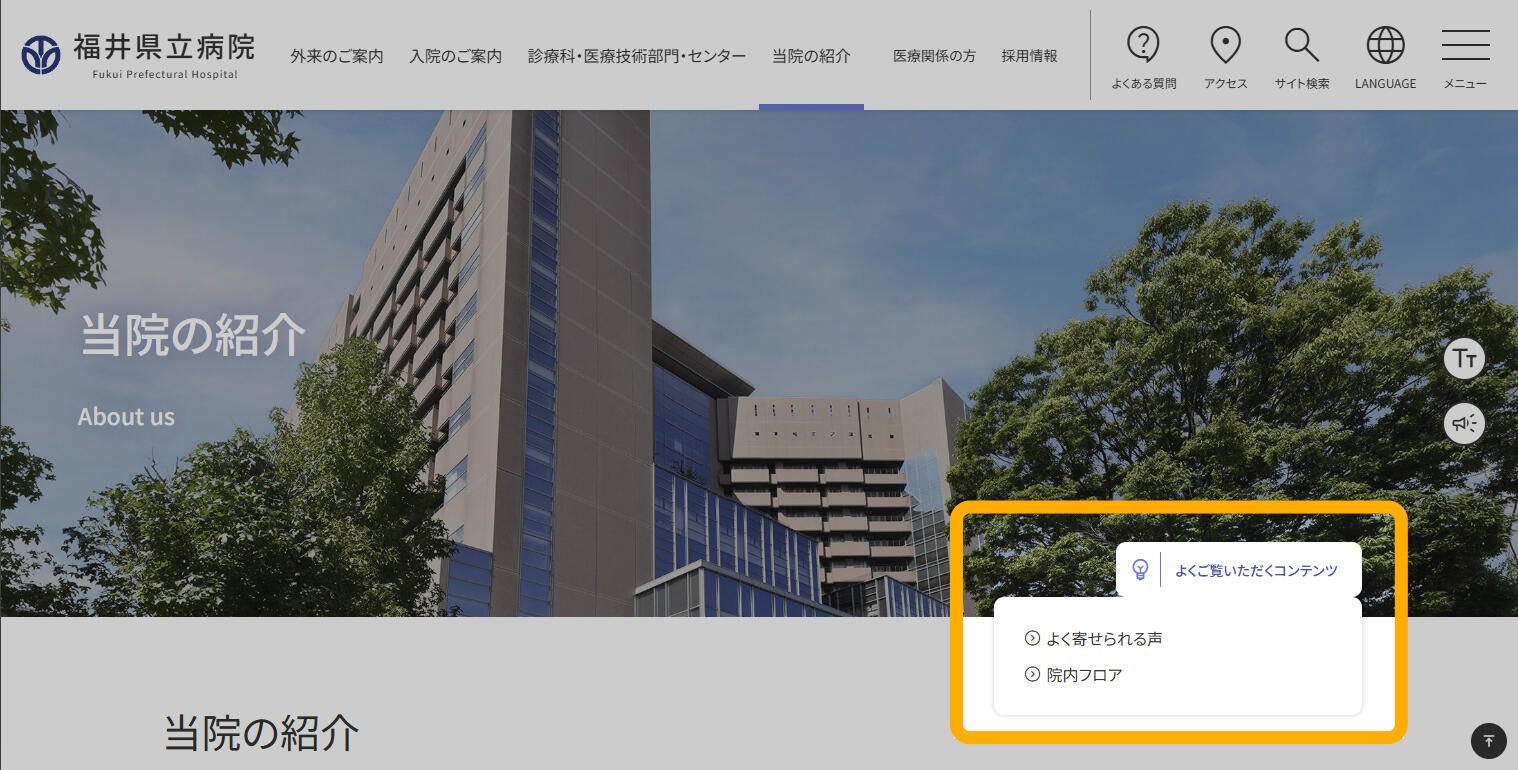Go to 医療関係の方 in navigation
This screenshot has height=770, width=1518.
pos(934,56)
